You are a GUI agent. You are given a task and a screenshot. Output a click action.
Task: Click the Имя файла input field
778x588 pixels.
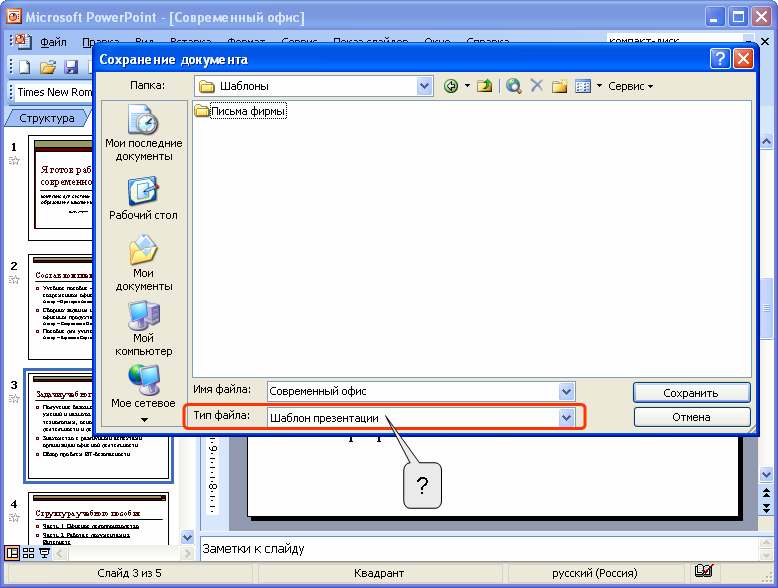413,391
